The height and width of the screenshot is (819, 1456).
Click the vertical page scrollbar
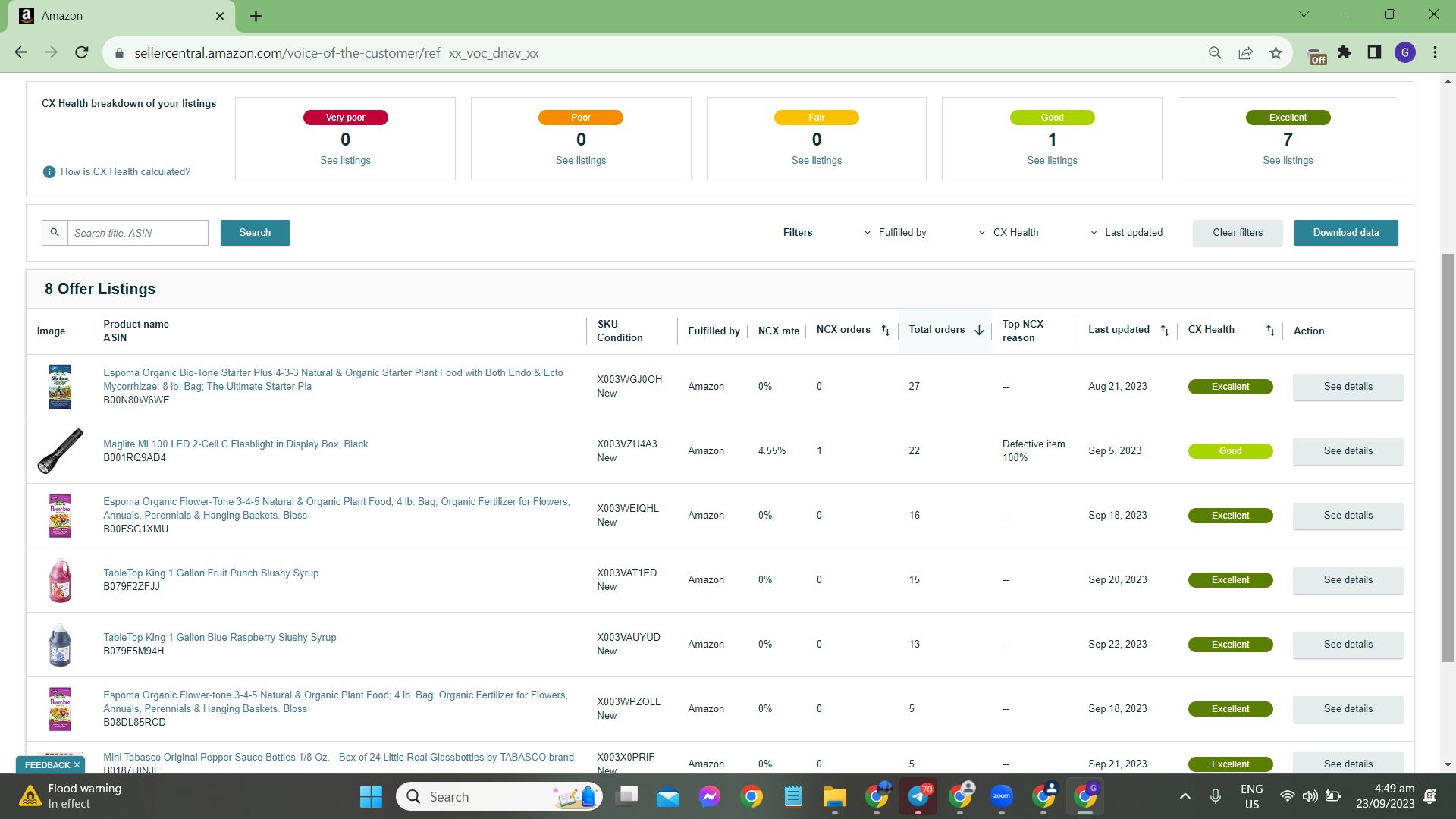[x=1448, y=457]
